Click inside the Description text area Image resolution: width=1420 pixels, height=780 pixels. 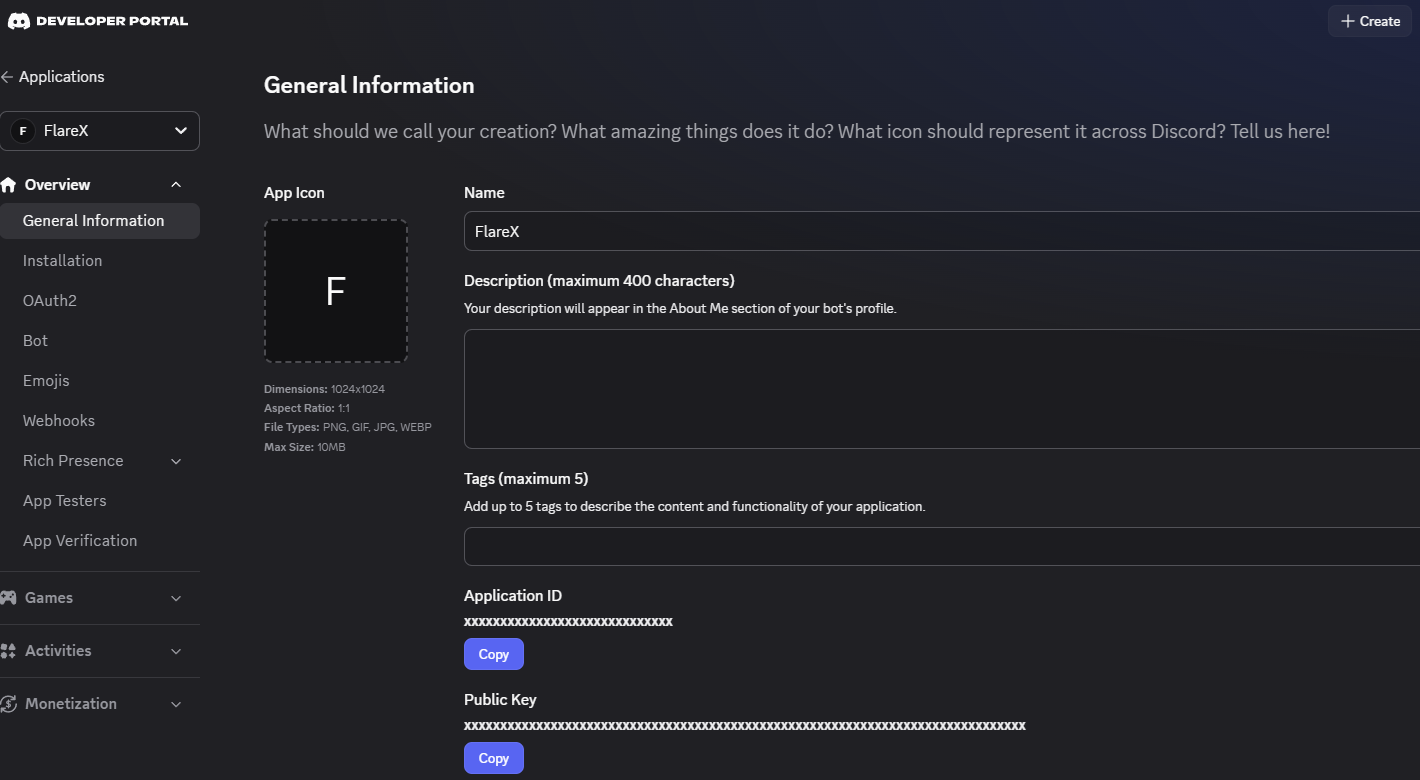click(942, 389)
